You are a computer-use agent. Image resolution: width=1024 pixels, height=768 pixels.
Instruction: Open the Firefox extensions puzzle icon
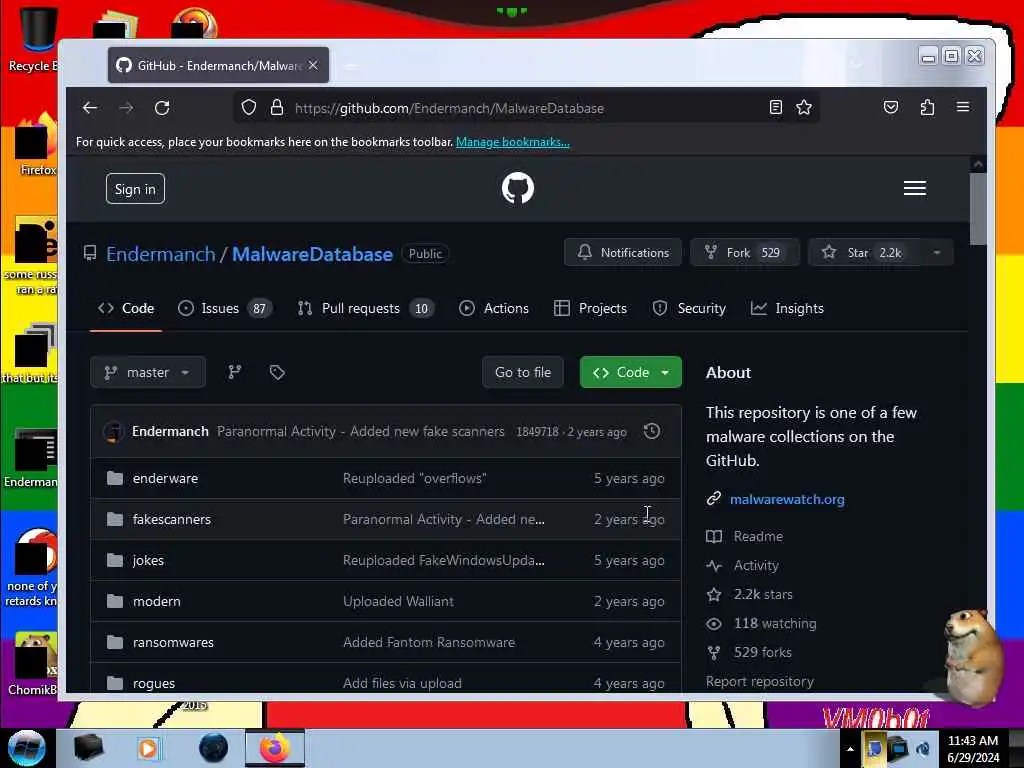point(927,107)
